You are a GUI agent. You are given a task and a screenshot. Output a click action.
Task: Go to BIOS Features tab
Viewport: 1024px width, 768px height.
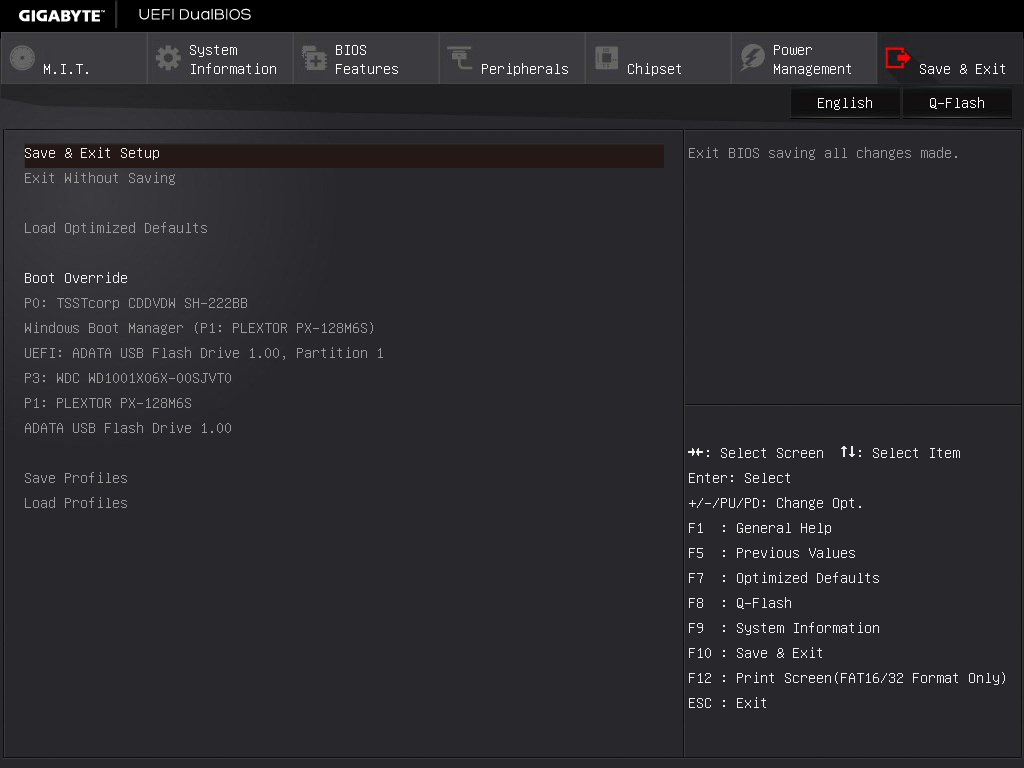point(366,59)
